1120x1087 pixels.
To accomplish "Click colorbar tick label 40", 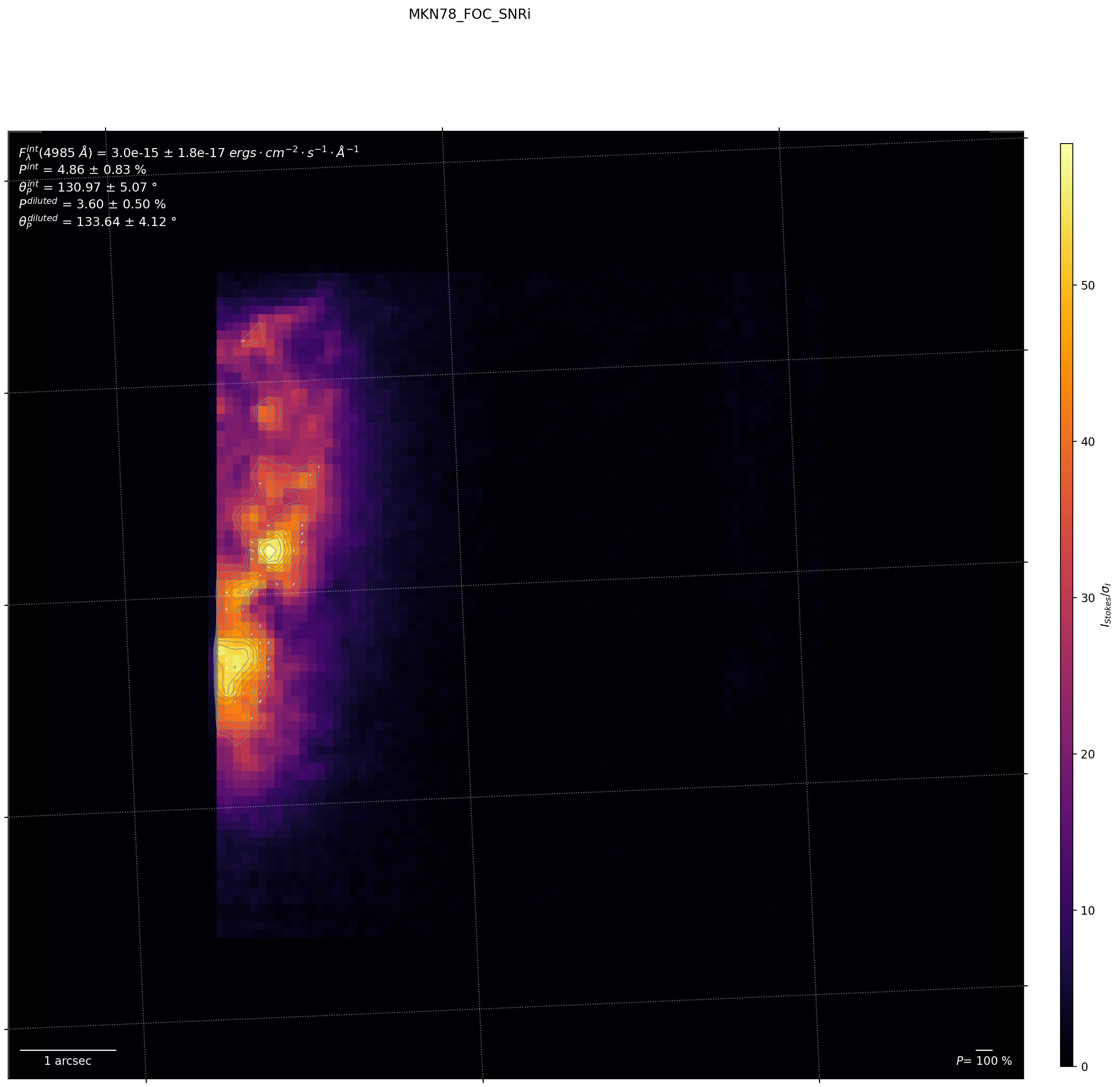I will point(1088,441).
